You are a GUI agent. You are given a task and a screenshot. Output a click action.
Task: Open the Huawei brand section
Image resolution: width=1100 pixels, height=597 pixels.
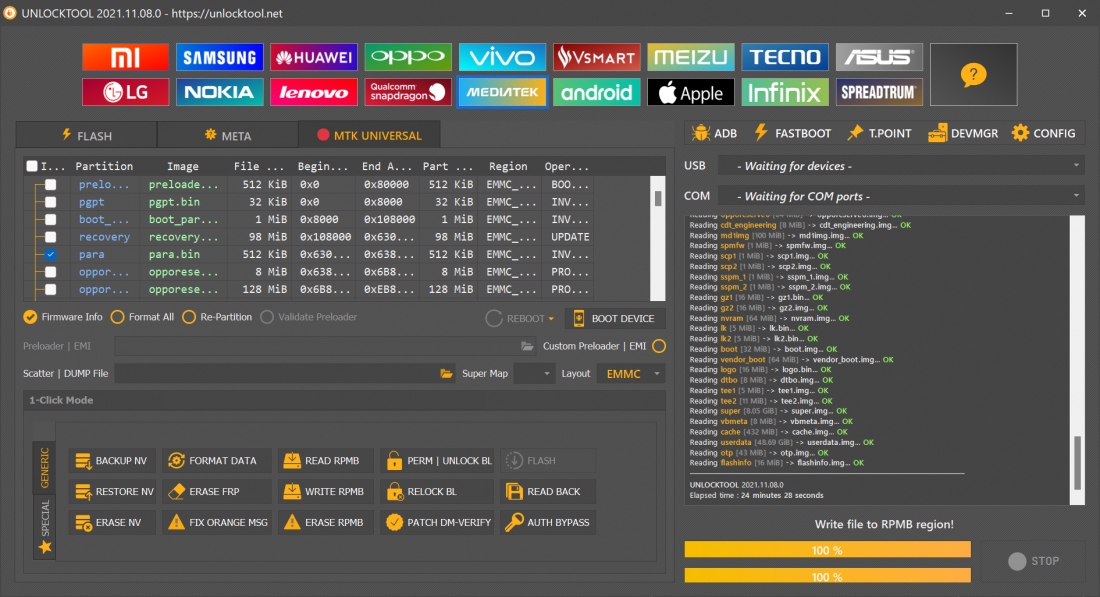point(314,57)
